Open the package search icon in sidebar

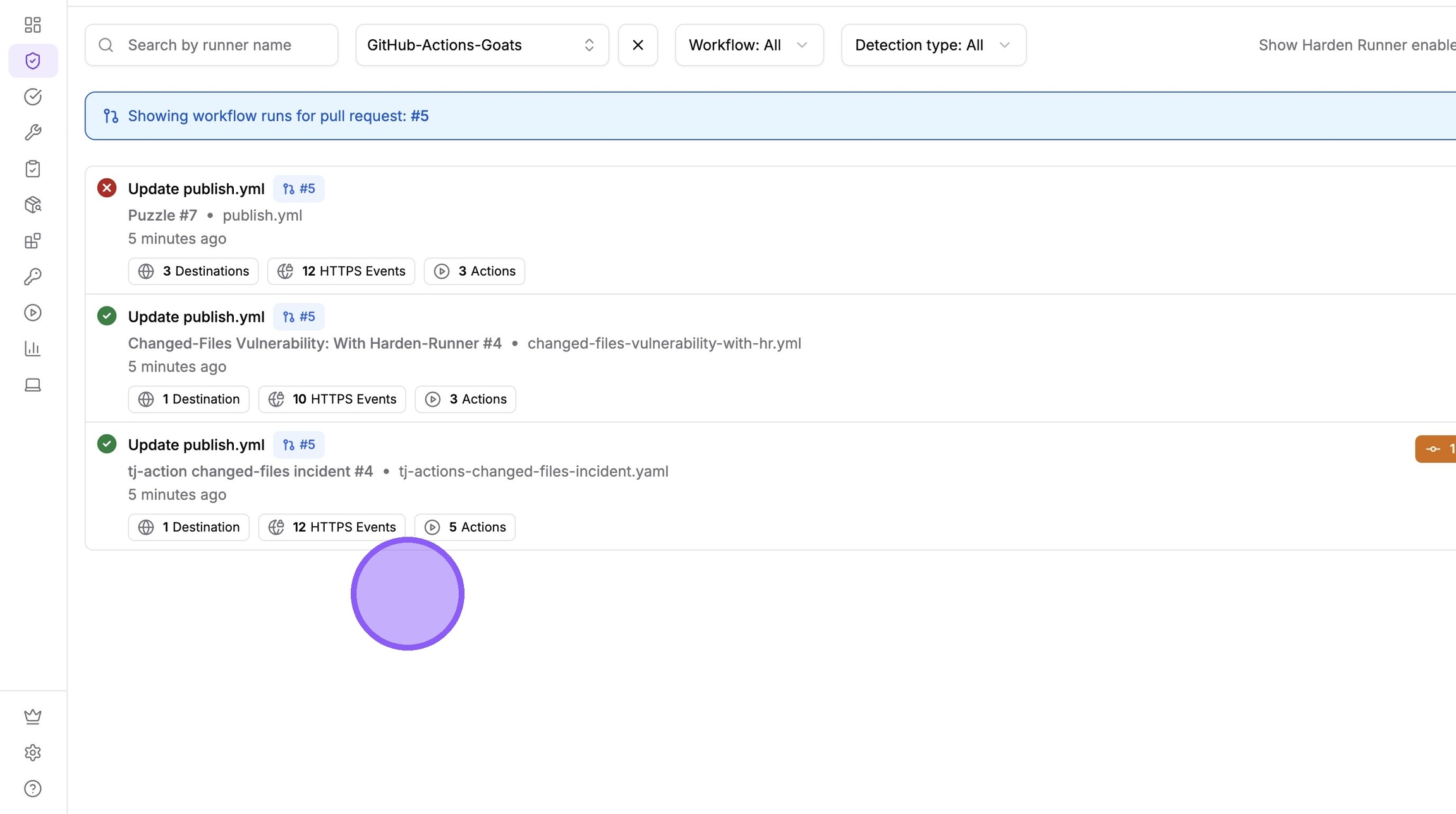(x=33, y=205)
